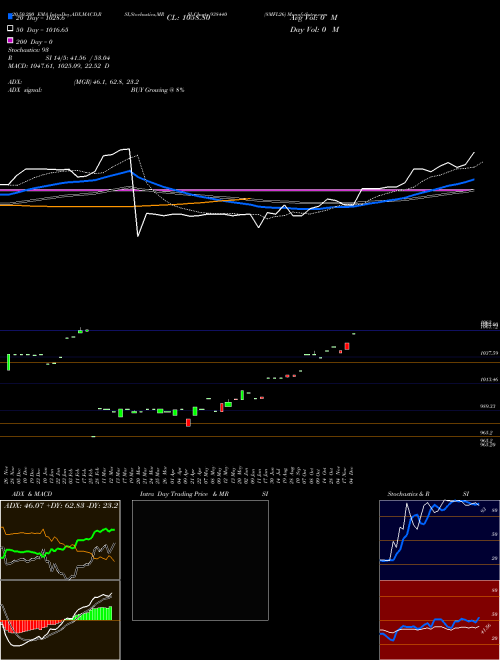Click the empty Intra Day Trading chart box
The height and width of the screenshot is (660, 500).
(200, 560)
